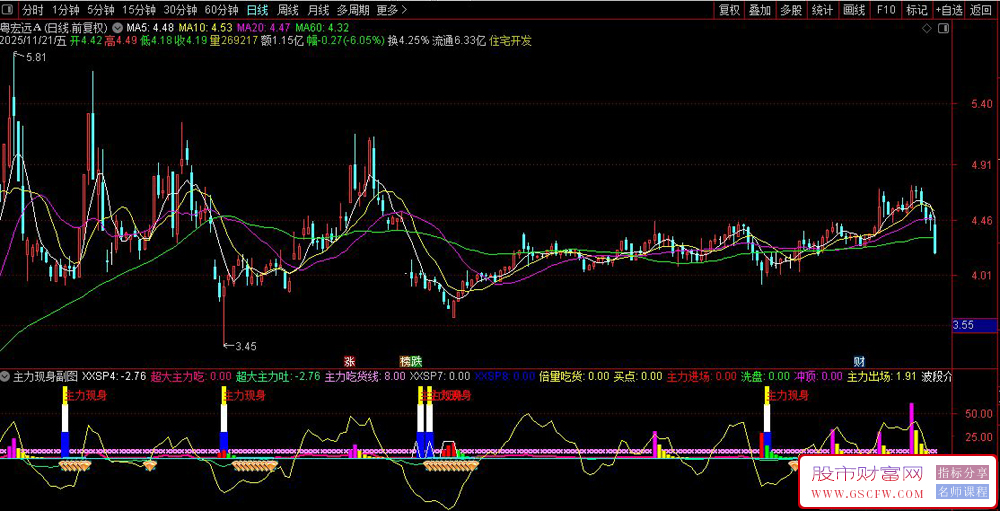
Task: Click the 返回 back button
Action: [x=981, y=10]
